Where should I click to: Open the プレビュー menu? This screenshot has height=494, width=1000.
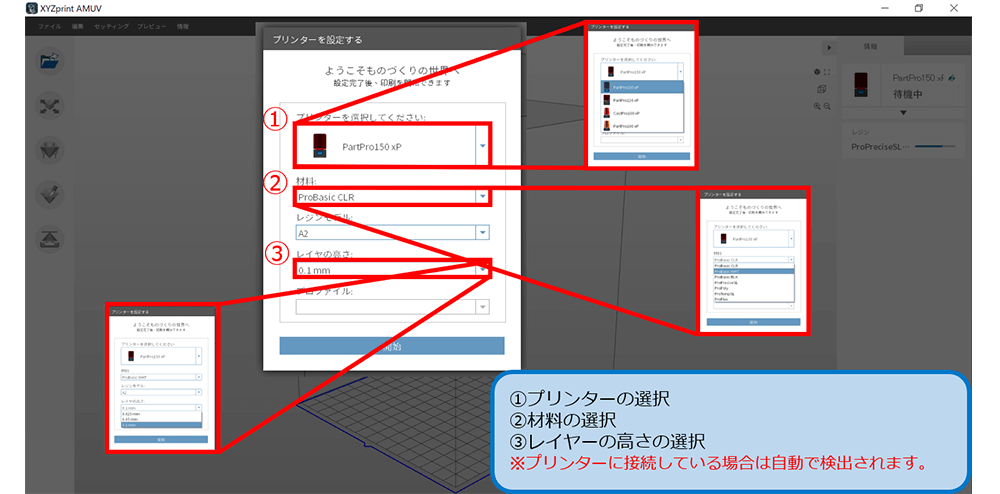(152, 27)
